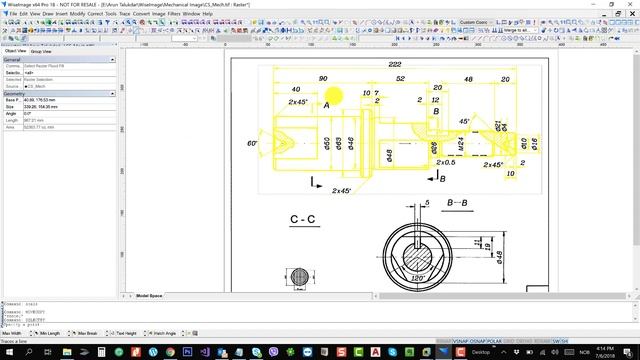This screenshot has height=360, width=640.
Task: Open the Windows Start menu
Action: (x=9, y=352)
